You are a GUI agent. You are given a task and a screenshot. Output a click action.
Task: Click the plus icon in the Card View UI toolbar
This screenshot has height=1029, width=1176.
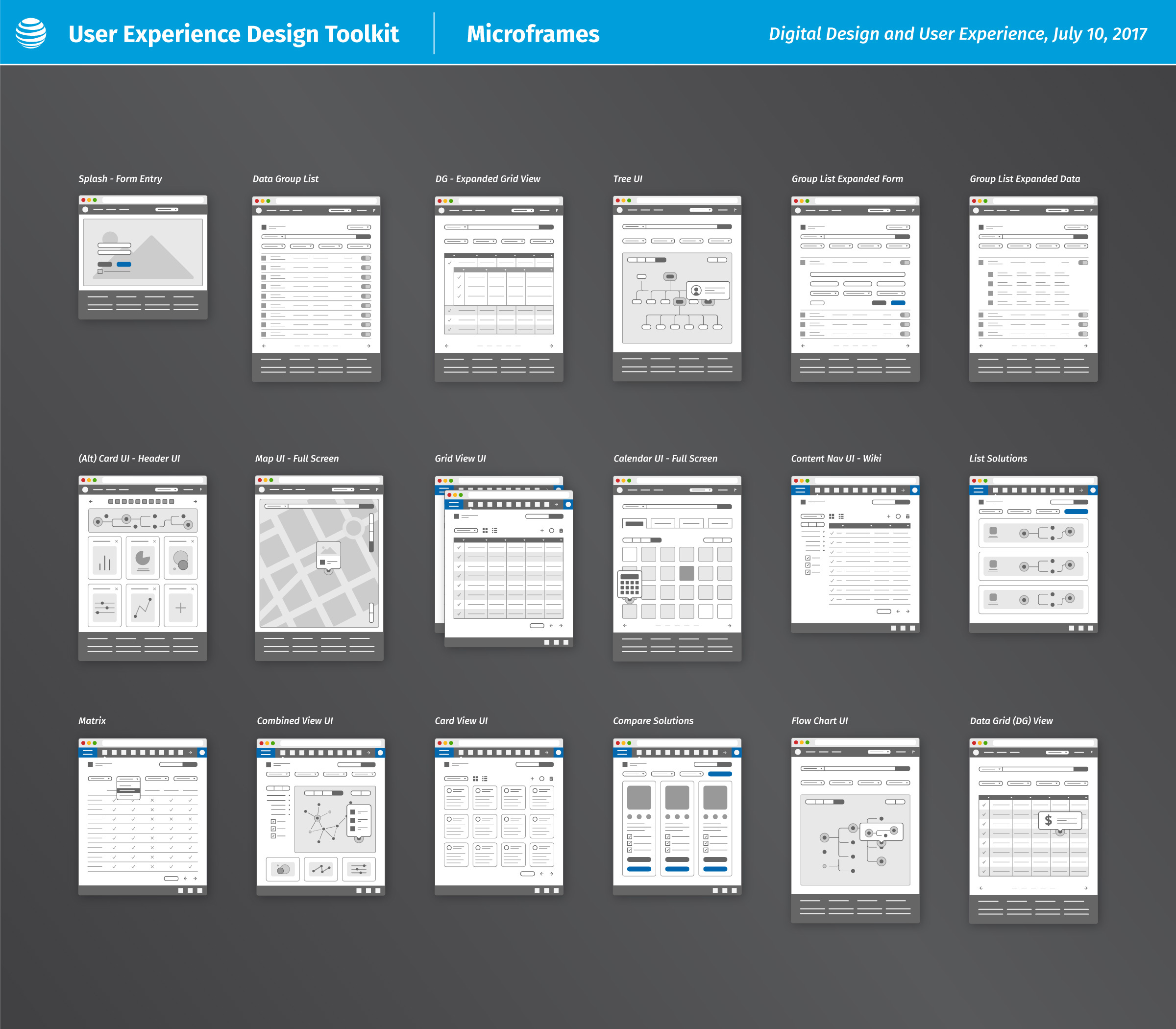click(x=532, y=779)
